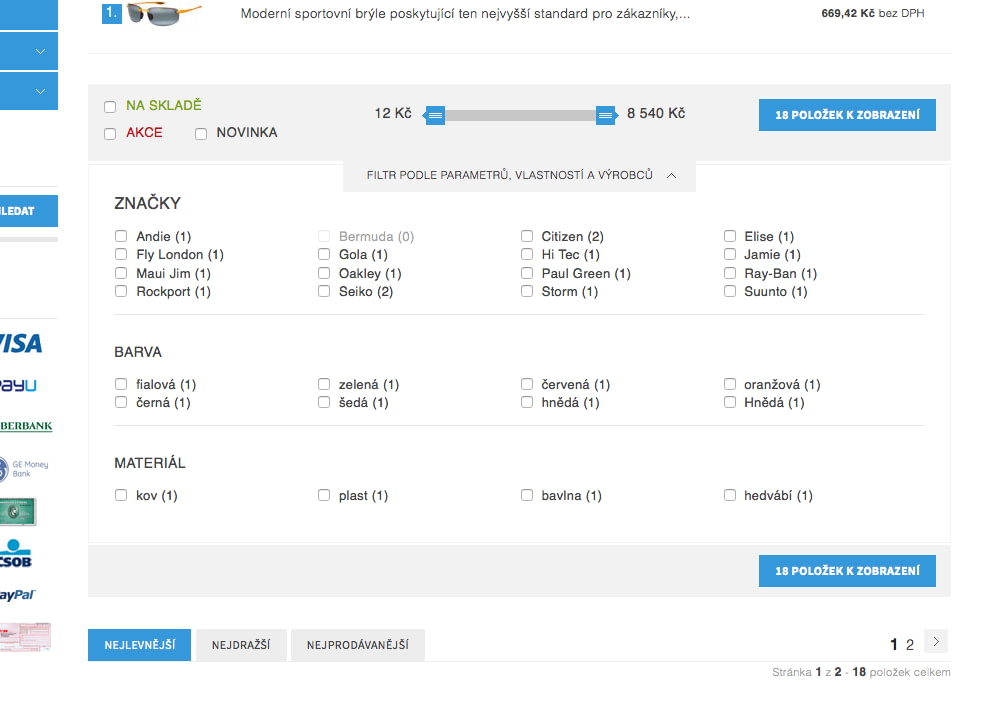Click the BARVA section heading
This screenshot has width=1001, height=704.
[138, 352]
